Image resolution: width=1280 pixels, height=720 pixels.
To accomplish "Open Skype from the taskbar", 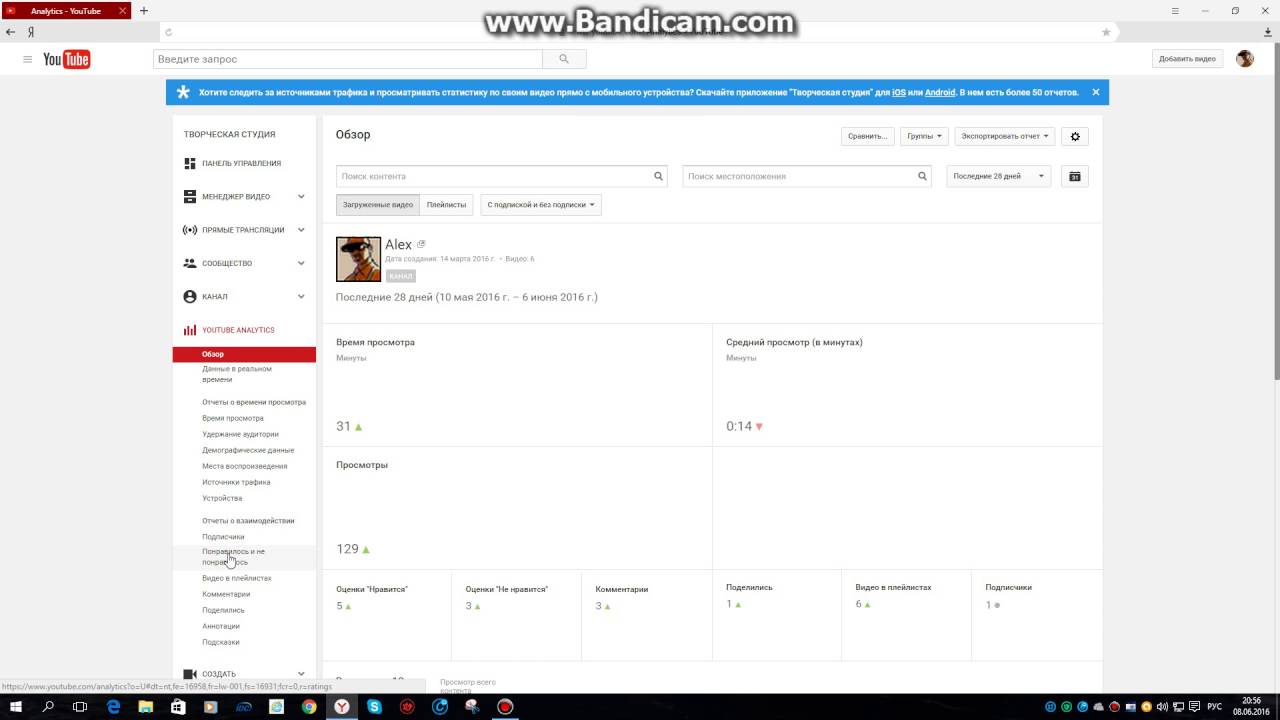I will coord(374,707).
